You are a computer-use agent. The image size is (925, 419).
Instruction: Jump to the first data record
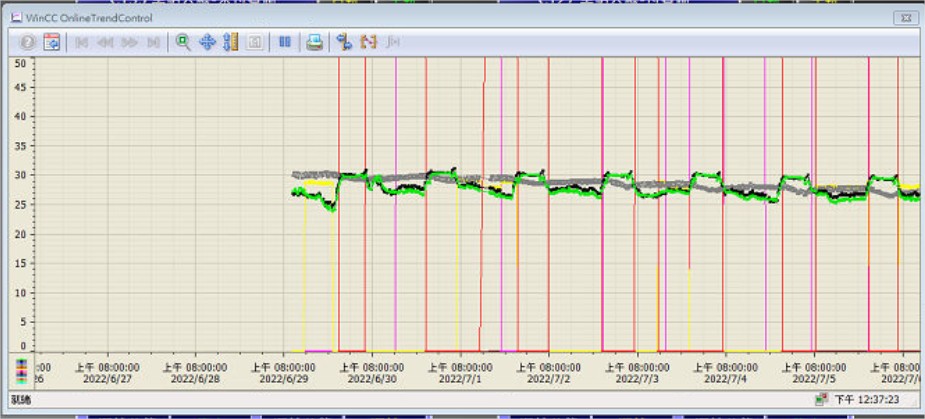82,42
